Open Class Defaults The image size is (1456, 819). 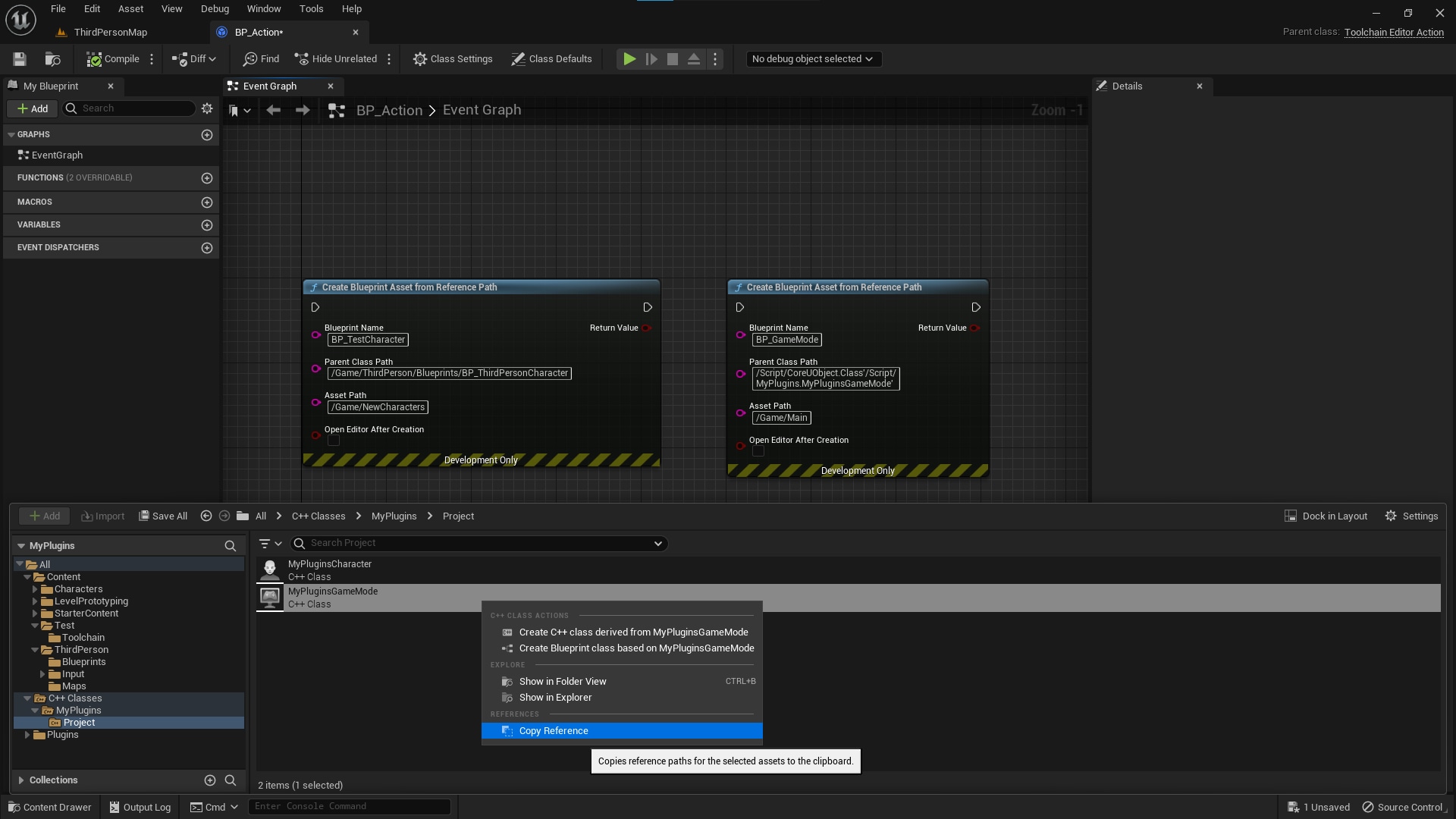(x=551, y=58)
